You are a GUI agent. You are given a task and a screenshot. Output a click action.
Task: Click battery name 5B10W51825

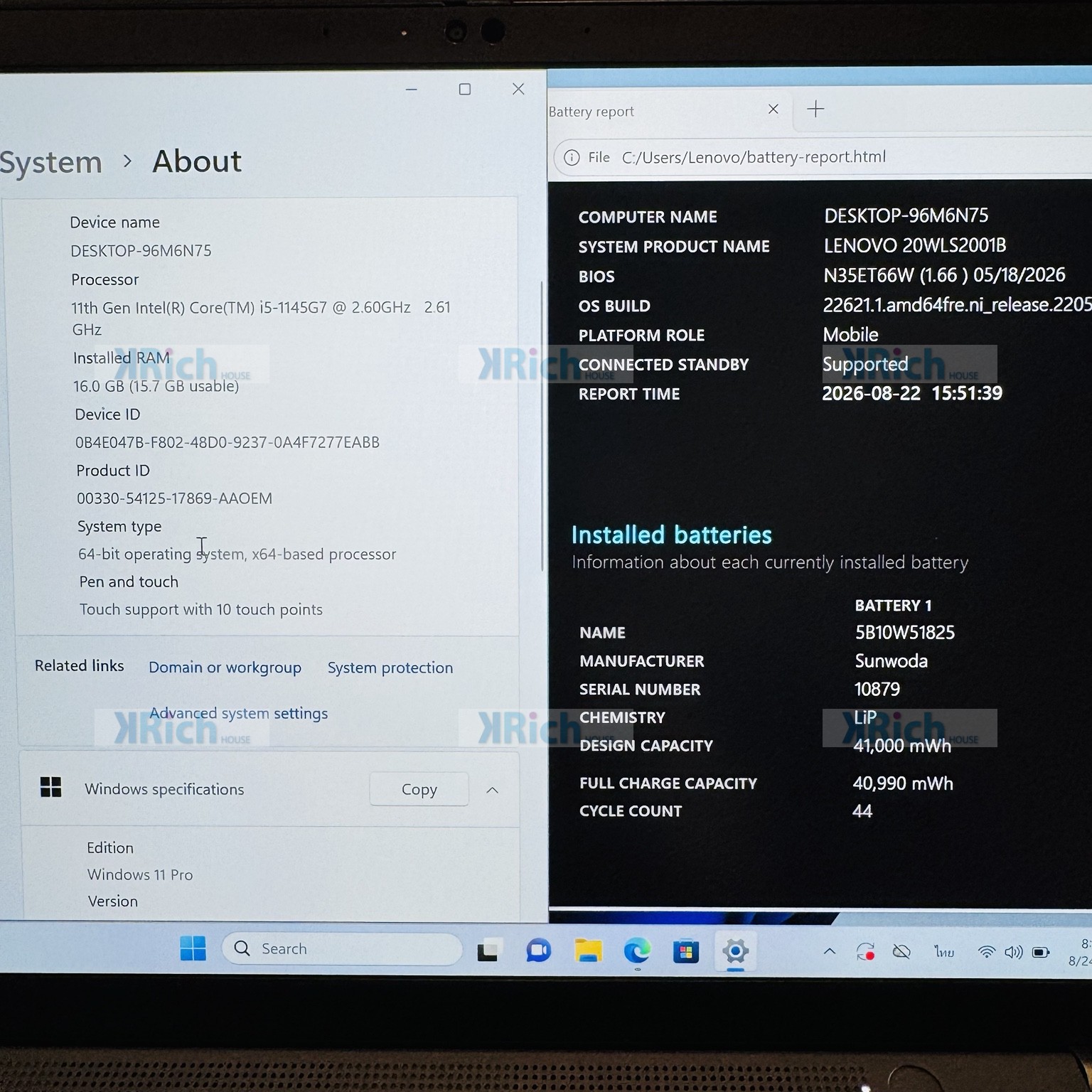click(905, 633)
